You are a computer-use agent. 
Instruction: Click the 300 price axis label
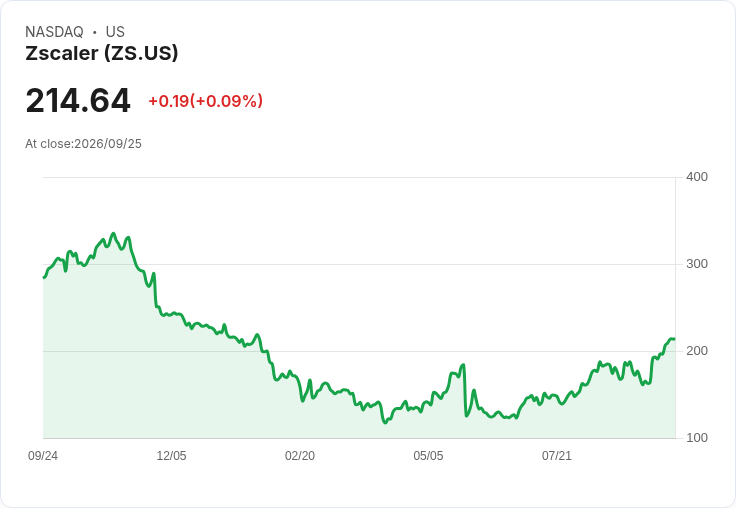click(x=697, y=264)
